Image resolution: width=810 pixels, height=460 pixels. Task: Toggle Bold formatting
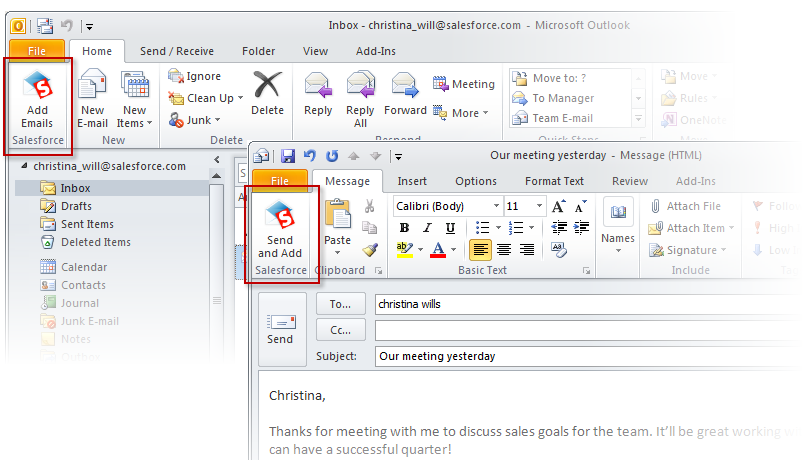tap(404, 228)
